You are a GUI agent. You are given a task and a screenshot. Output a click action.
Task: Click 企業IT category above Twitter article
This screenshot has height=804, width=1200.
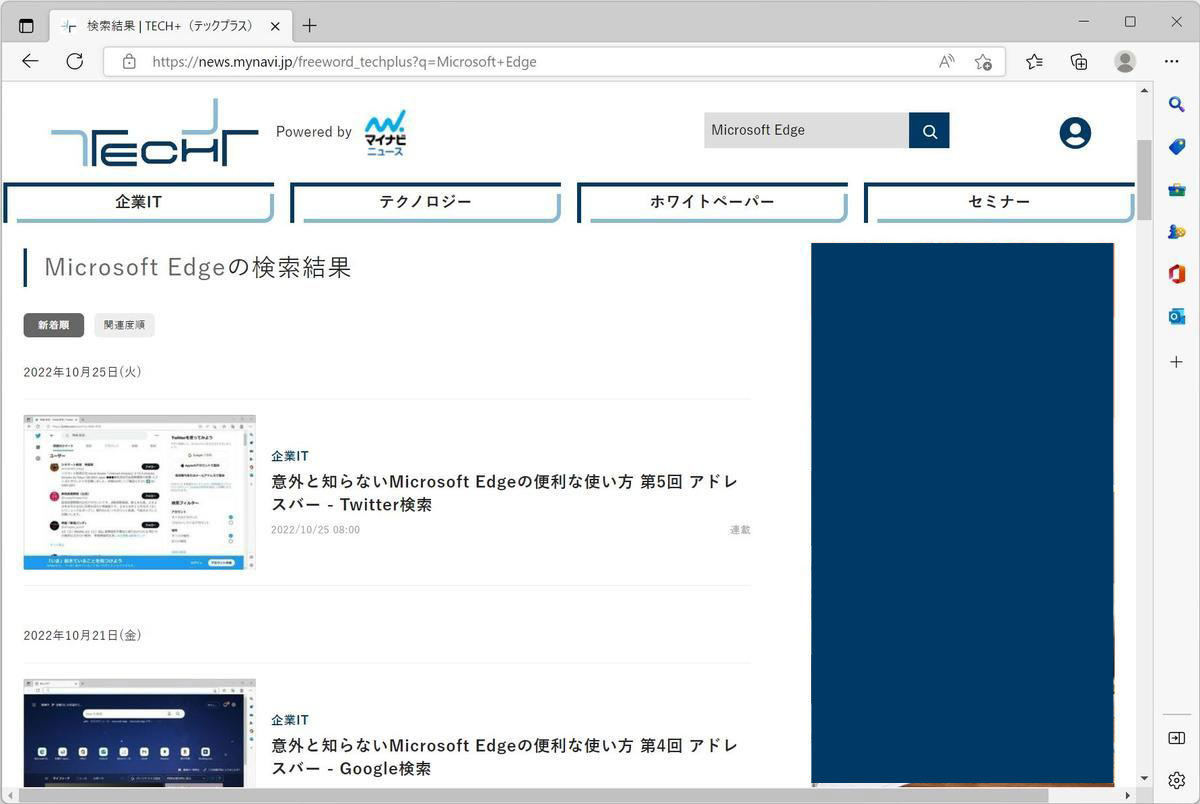tap(290, 456)
